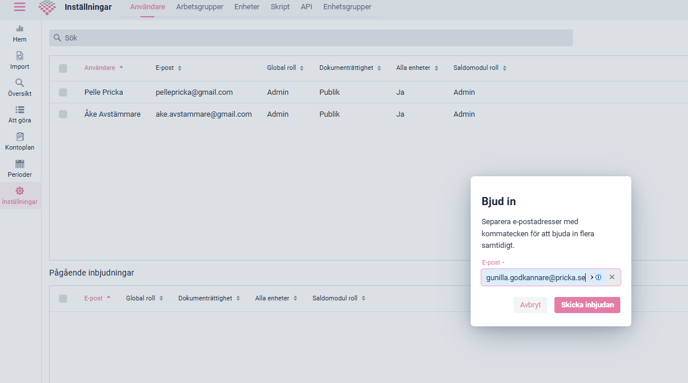
Task: Switch to the Arbetsgrupper tab
Action: (200, 7)
